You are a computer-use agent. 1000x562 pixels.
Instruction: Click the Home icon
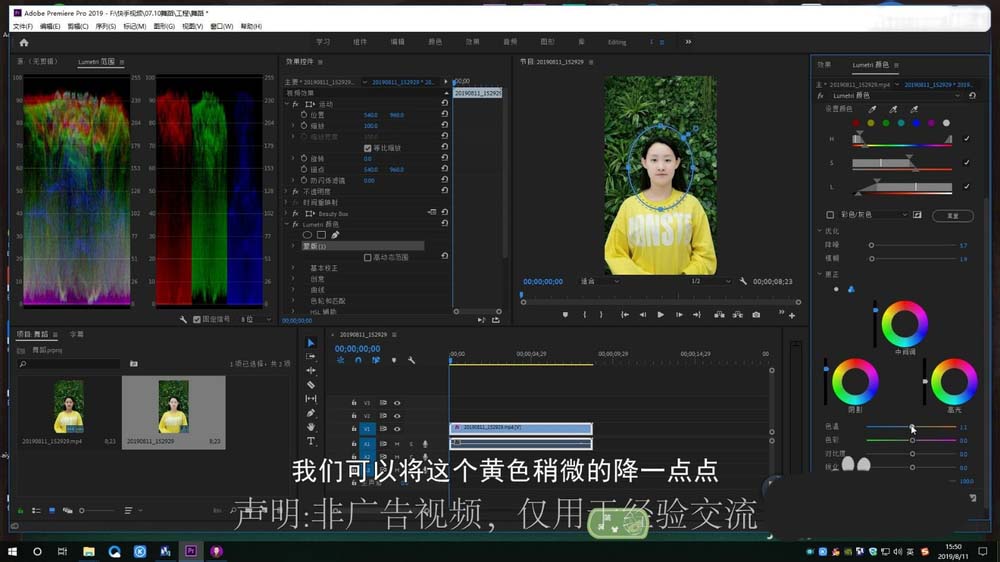(24, 43)
